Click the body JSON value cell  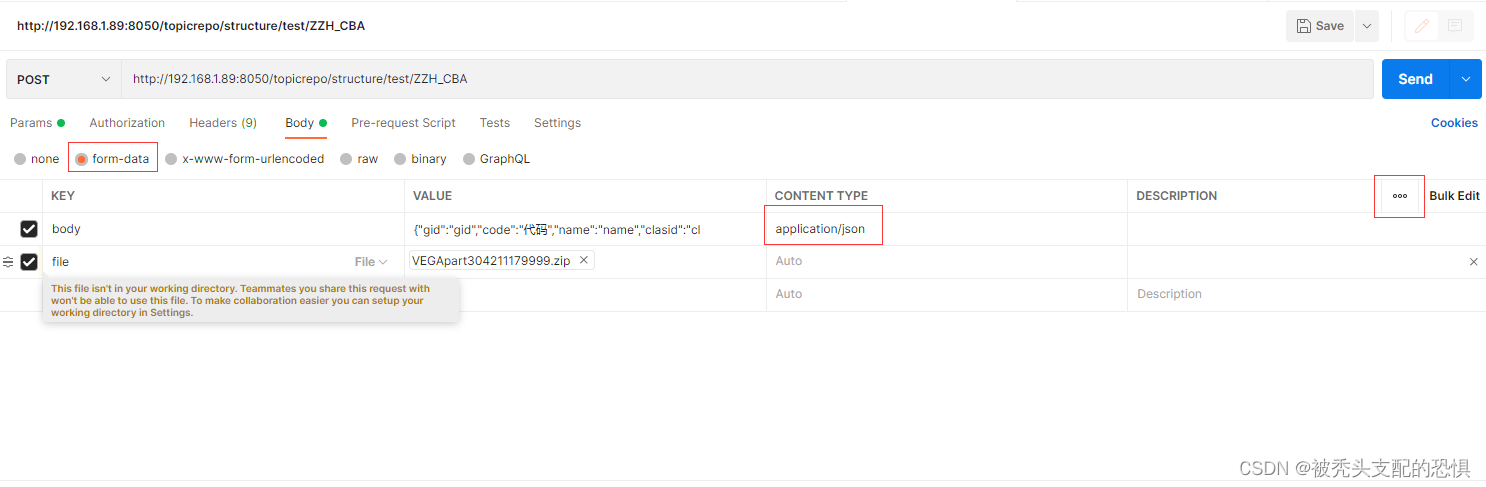tap(586, 229)
